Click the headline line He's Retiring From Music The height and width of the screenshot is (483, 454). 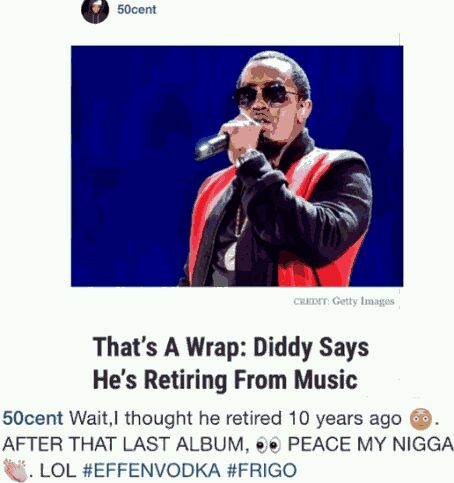click(x=225, y=380)
